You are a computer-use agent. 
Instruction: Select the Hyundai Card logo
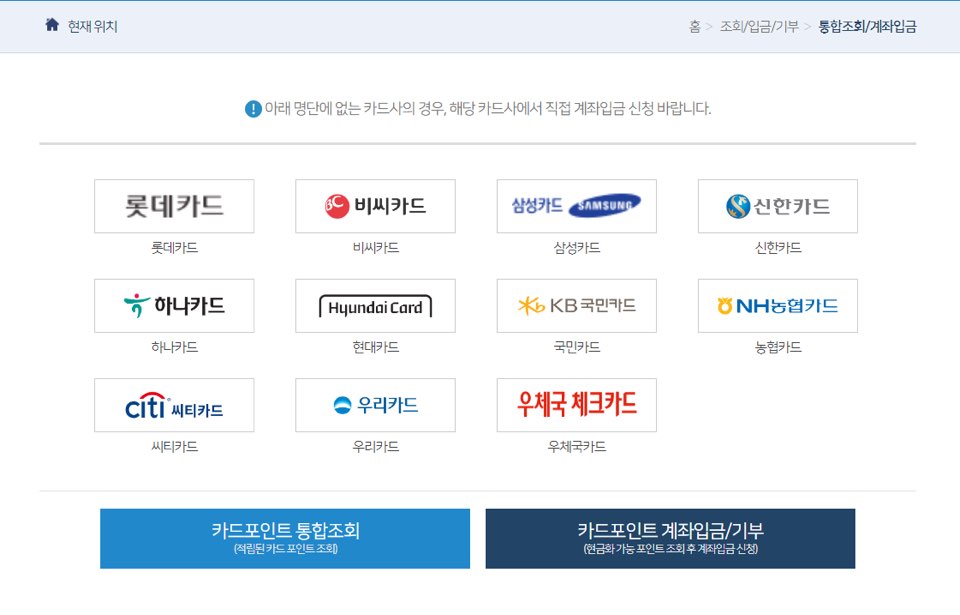click(x=374, y=306)
